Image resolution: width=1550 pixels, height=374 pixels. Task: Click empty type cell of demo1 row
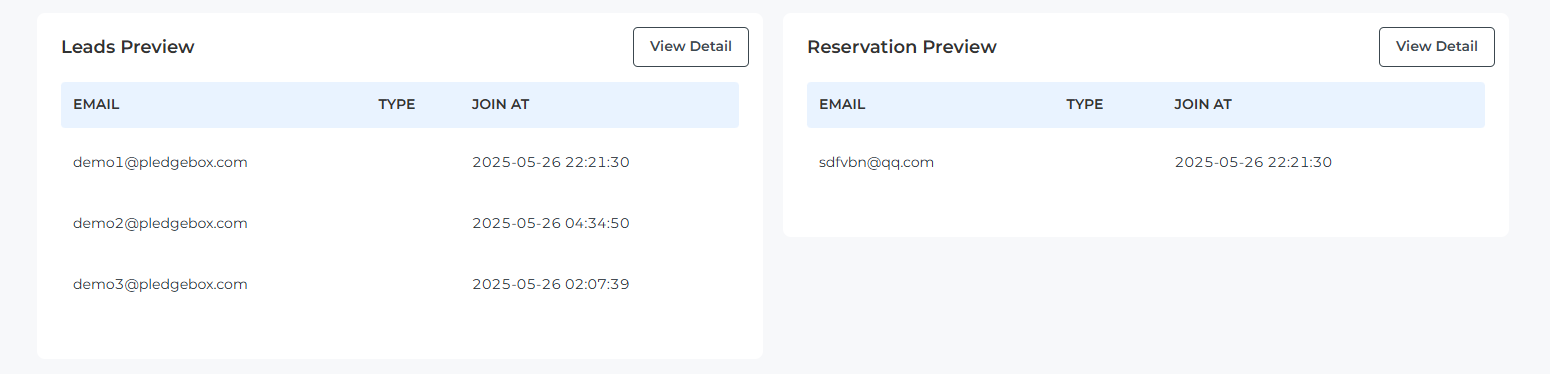click(413, 162)
